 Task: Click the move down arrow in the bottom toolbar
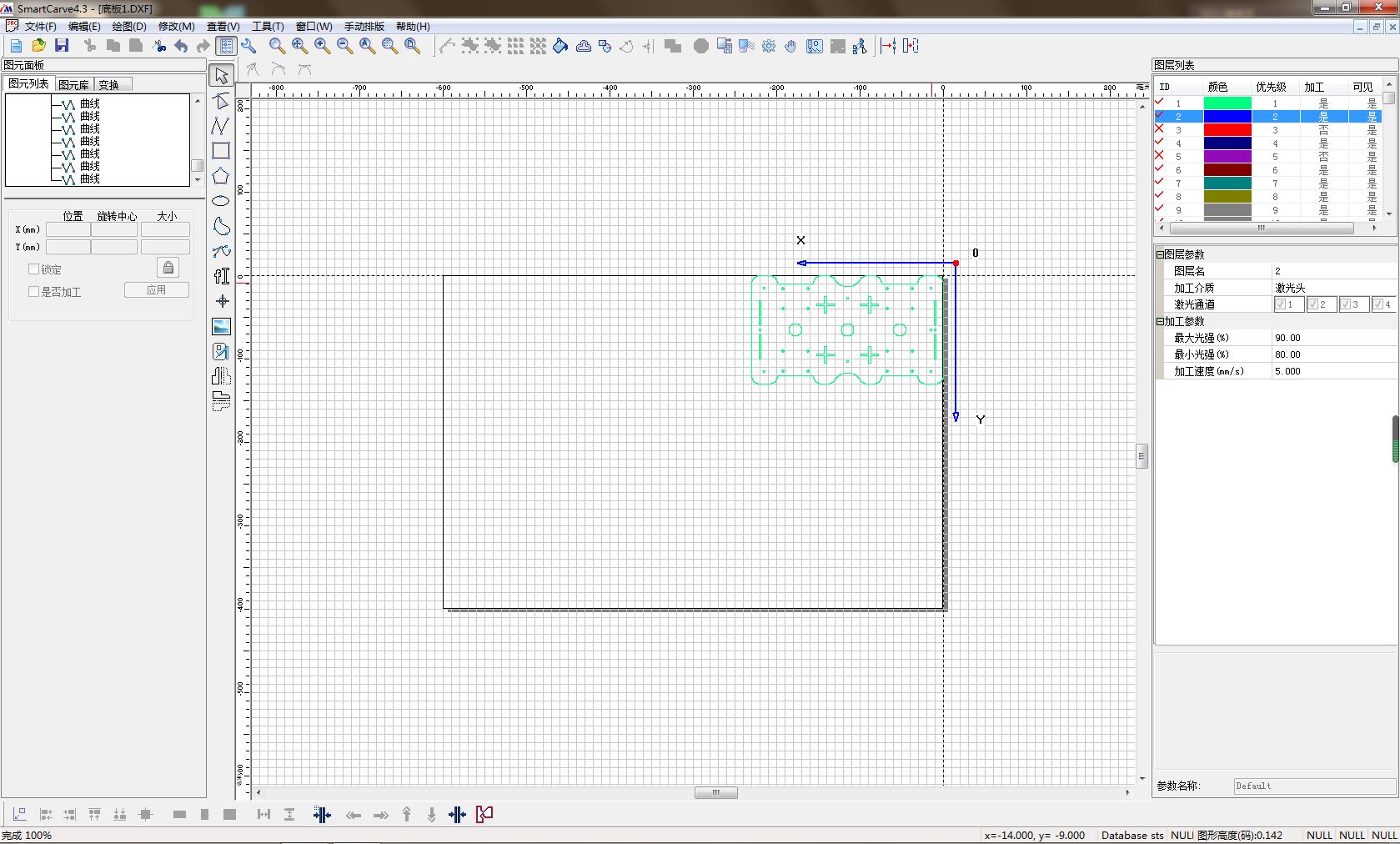[432, 815]
